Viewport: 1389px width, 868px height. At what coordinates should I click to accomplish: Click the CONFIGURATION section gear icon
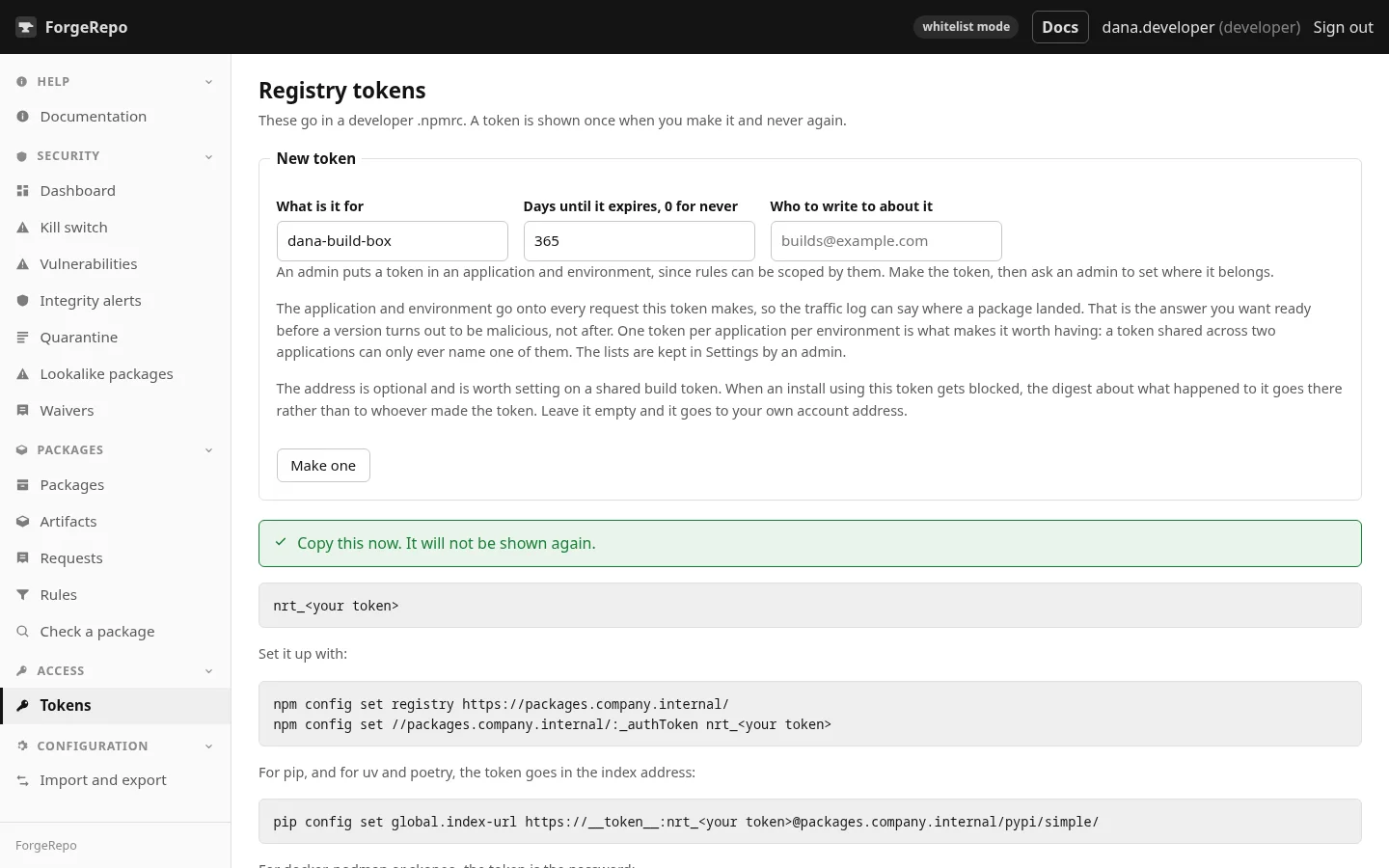click(21, 746)
